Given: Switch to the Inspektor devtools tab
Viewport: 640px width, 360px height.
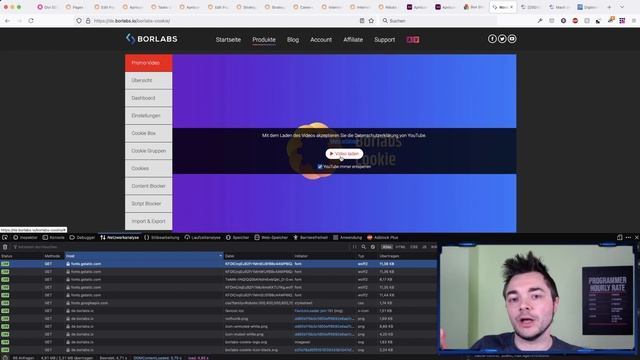Looking at the screenshot, I should pyautogui.click(x=25, y=238).
